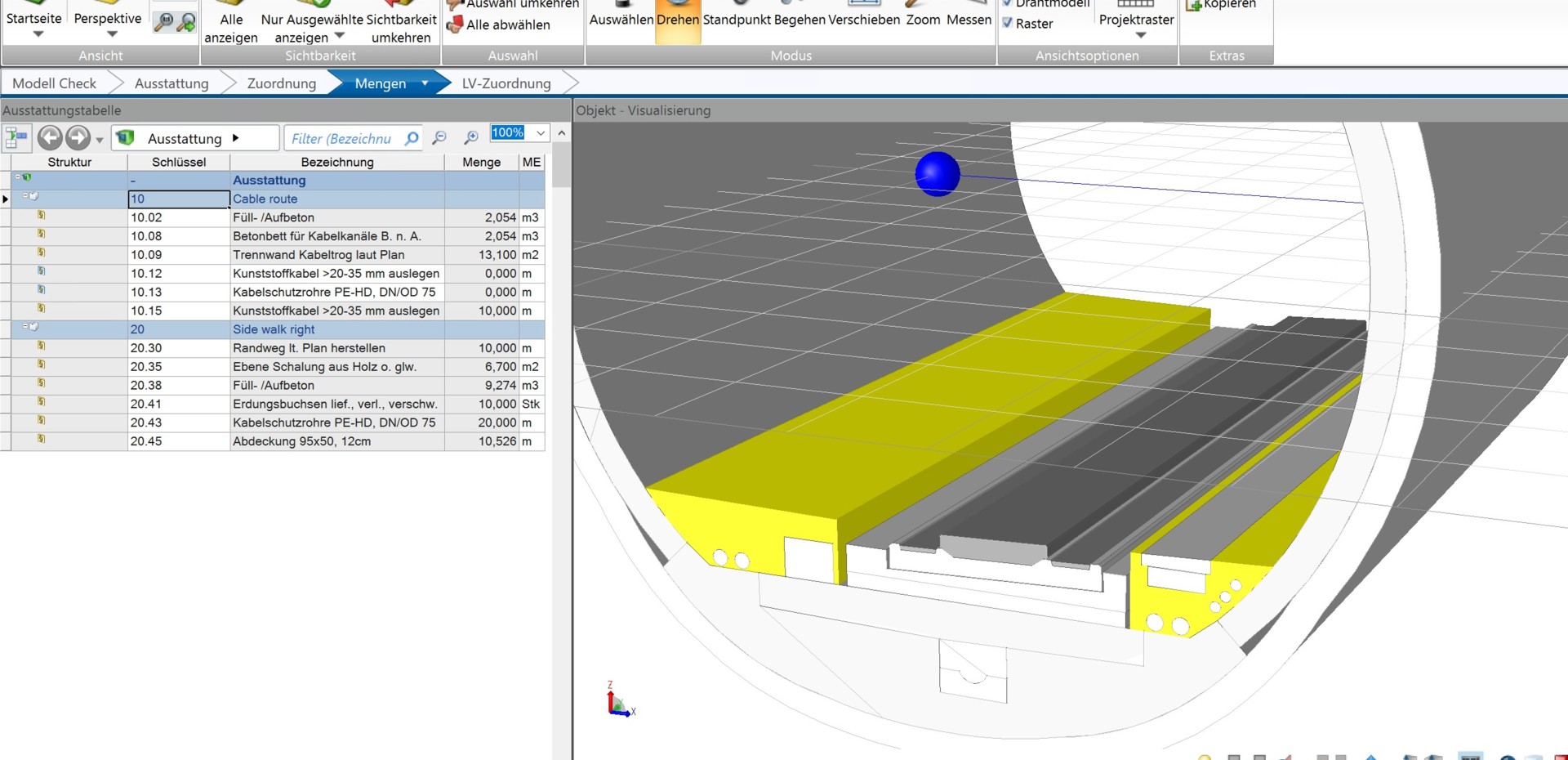Switch to the Ausstattung workflow tab
The image size is (1568, 760).
[171, 83]
